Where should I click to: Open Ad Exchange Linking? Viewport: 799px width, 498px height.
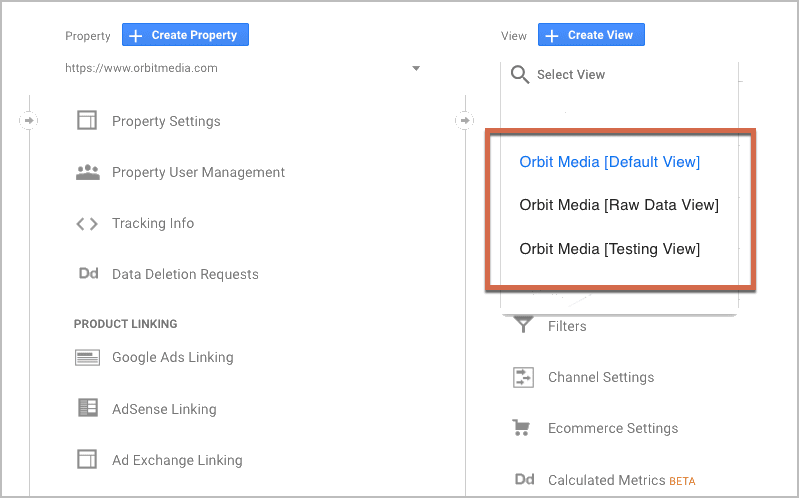click(177, 460)
